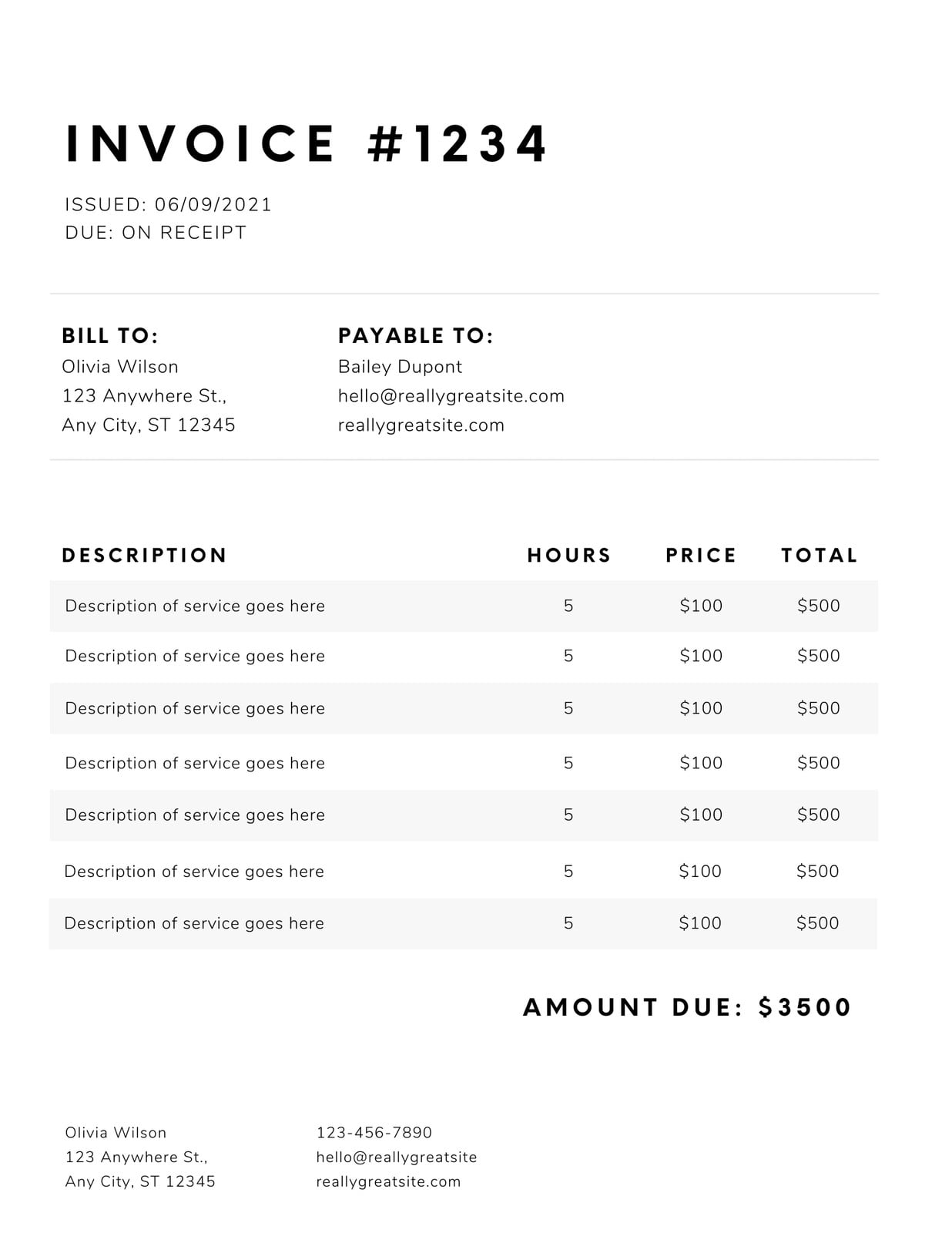Click the $500 total in the last row

click(x=817, y=922)
